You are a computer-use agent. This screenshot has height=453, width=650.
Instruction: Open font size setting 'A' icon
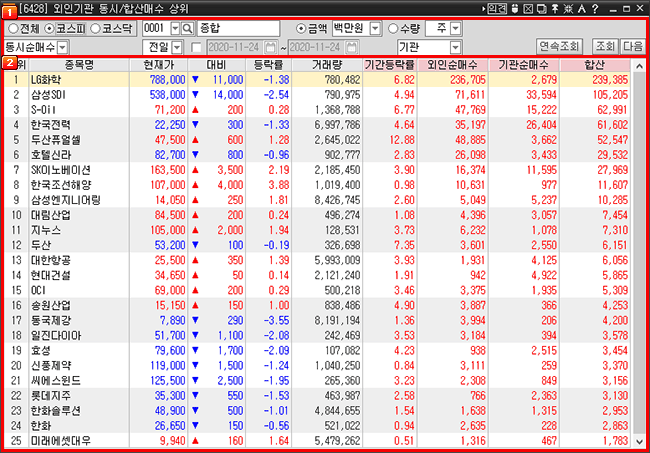[x=582, y=8]
